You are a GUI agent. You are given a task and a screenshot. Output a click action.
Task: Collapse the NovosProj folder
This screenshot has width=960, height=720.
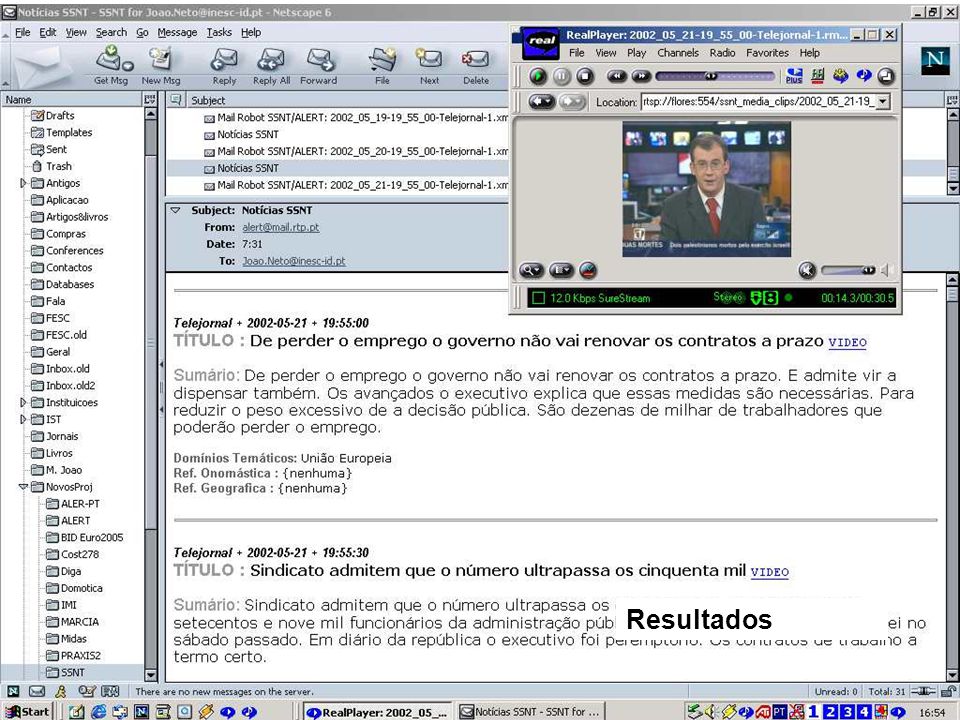tap(23, 487)
